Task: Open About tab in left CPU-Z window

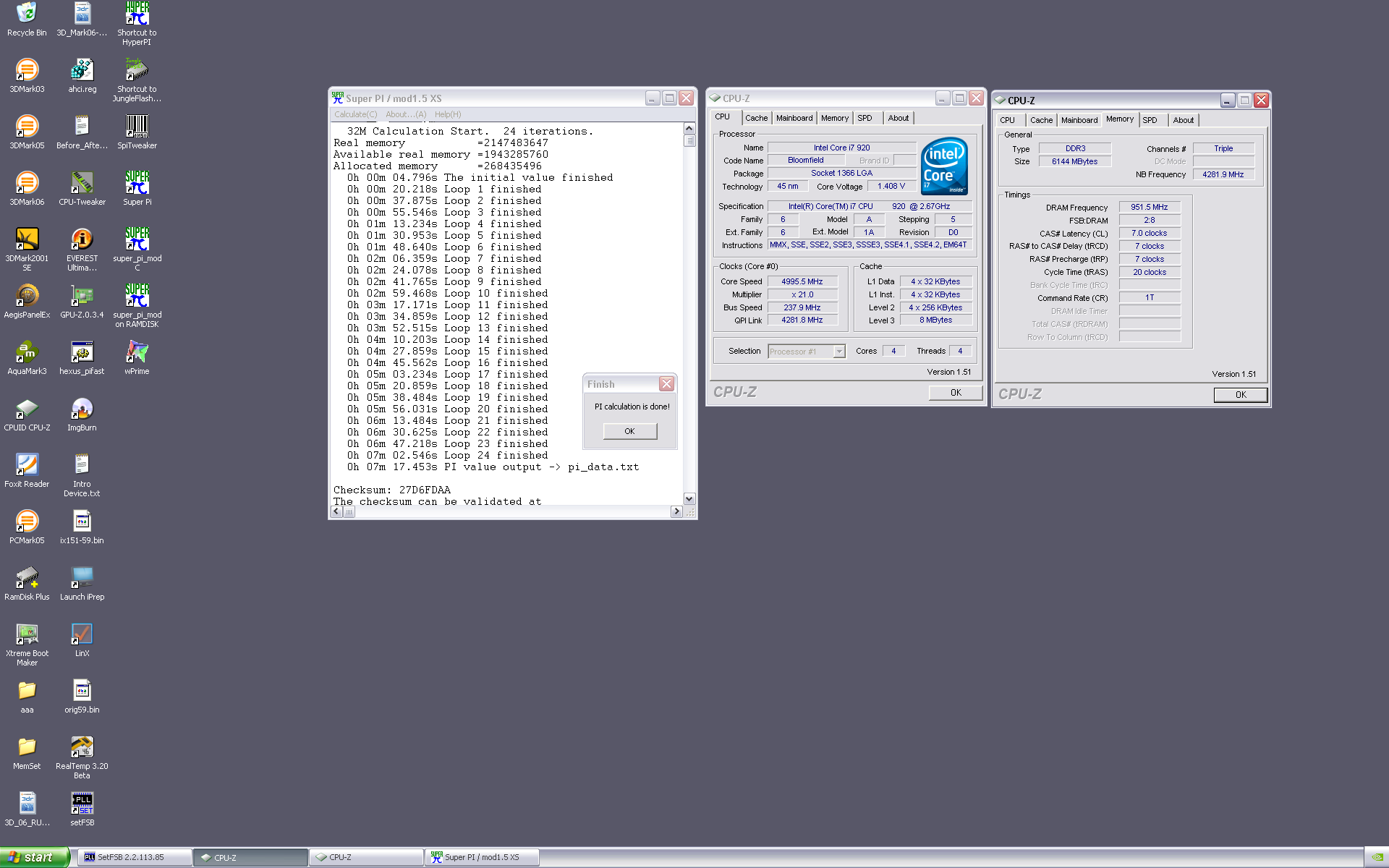Action: click(x=899, y=118)
